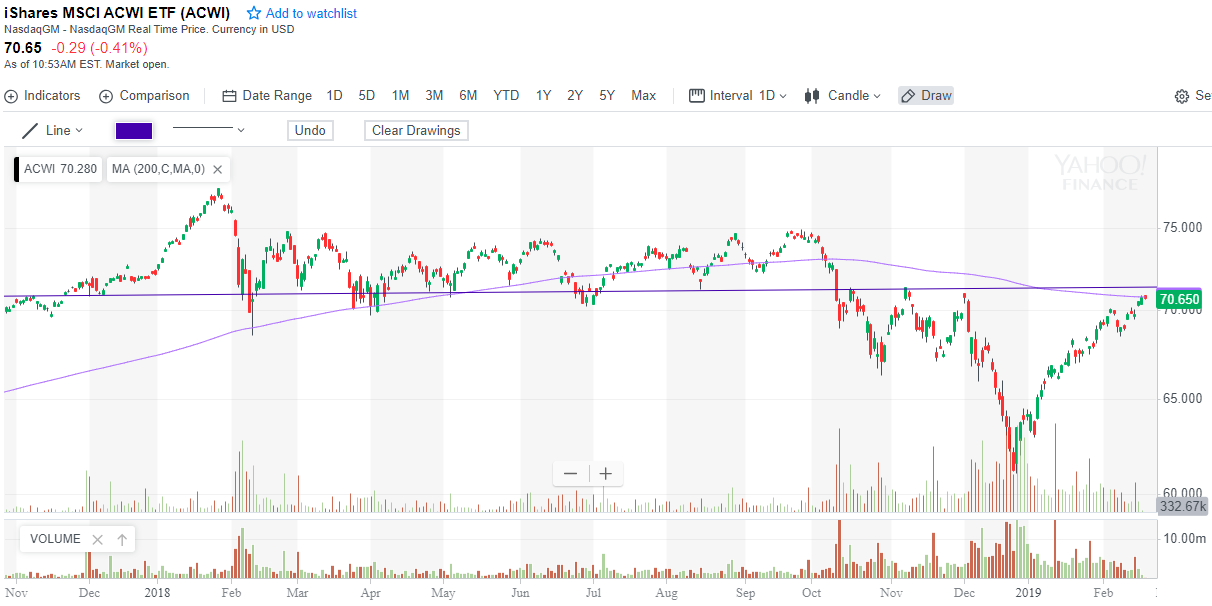Click the Date Range calendar icon
The image size is (1212, 606).
click(x=229, y=96)
